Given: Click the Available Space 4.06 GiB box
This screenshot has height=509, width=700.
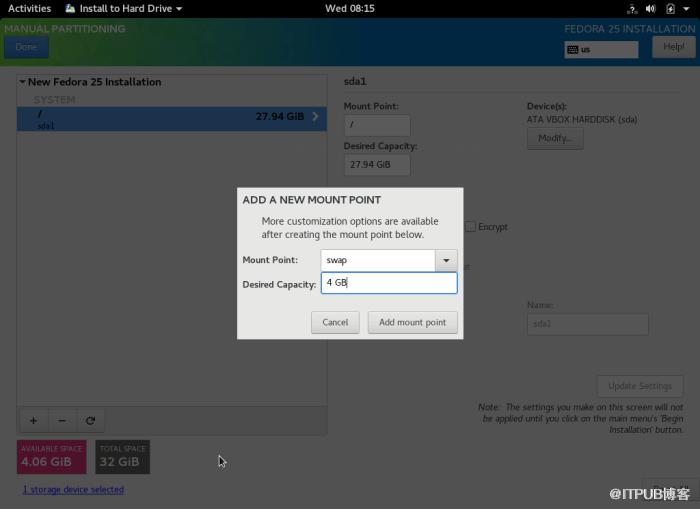Looking at the screenshot, I should (52, 457).
